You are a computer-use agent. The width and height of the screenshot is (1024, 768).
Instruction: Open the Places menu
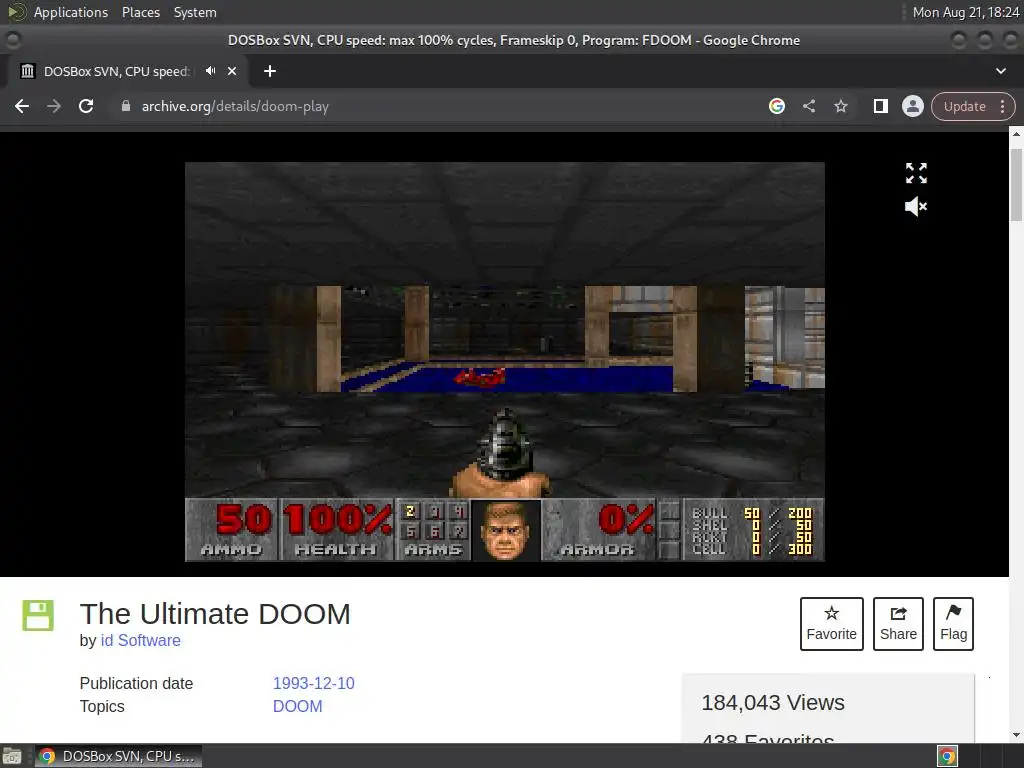(140, 12)
